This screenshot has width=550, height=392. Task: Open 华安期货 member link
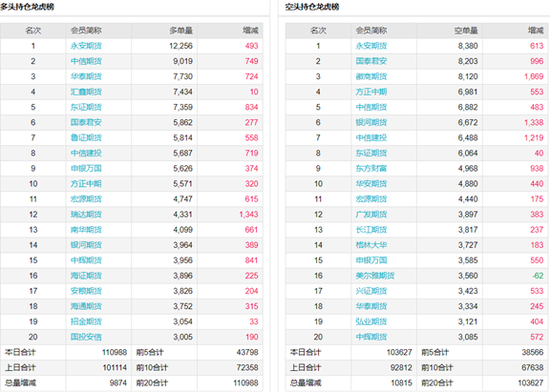click(x=371, y=184)
